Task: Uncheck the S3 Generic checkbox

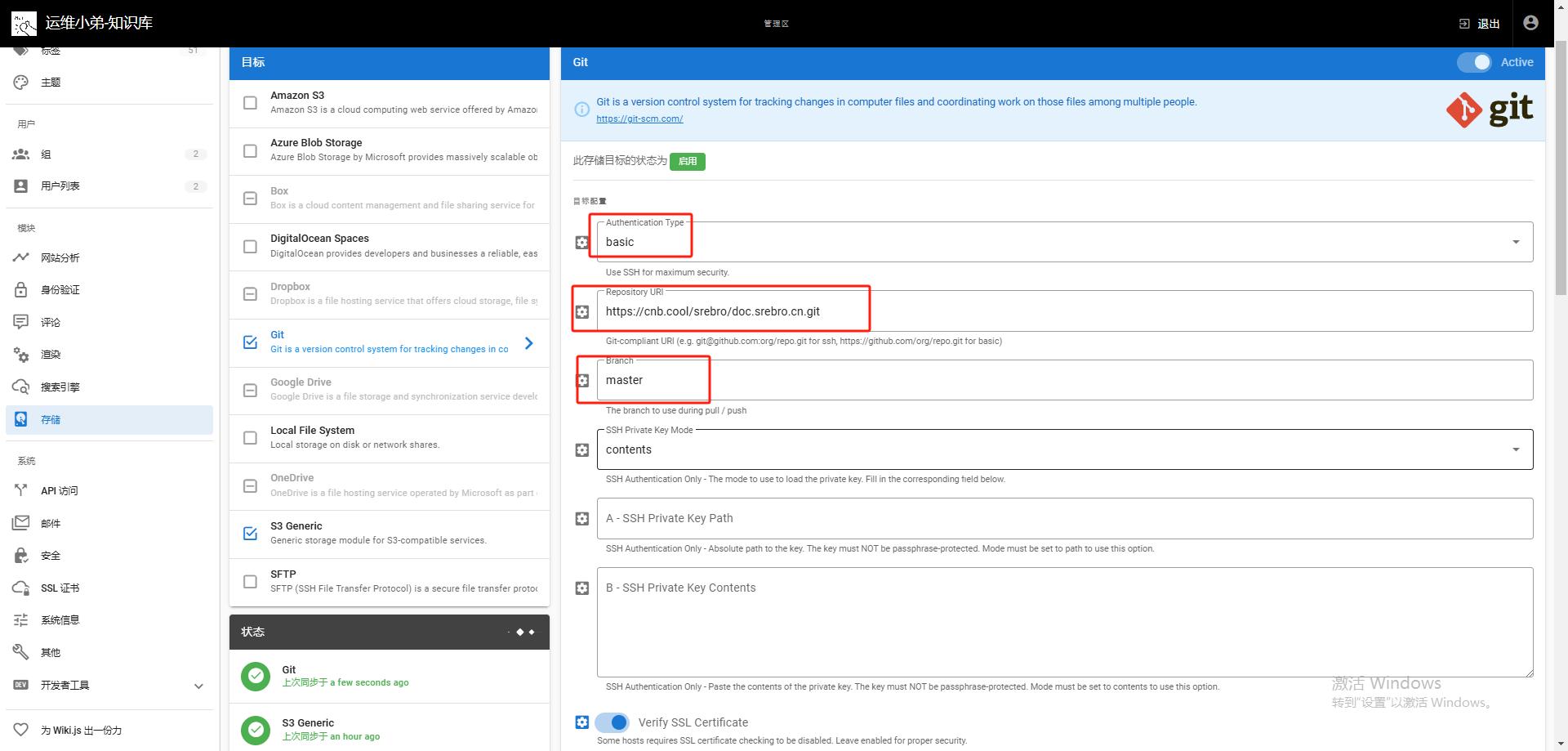Action: pyautogui.click(x=251, y=534)
